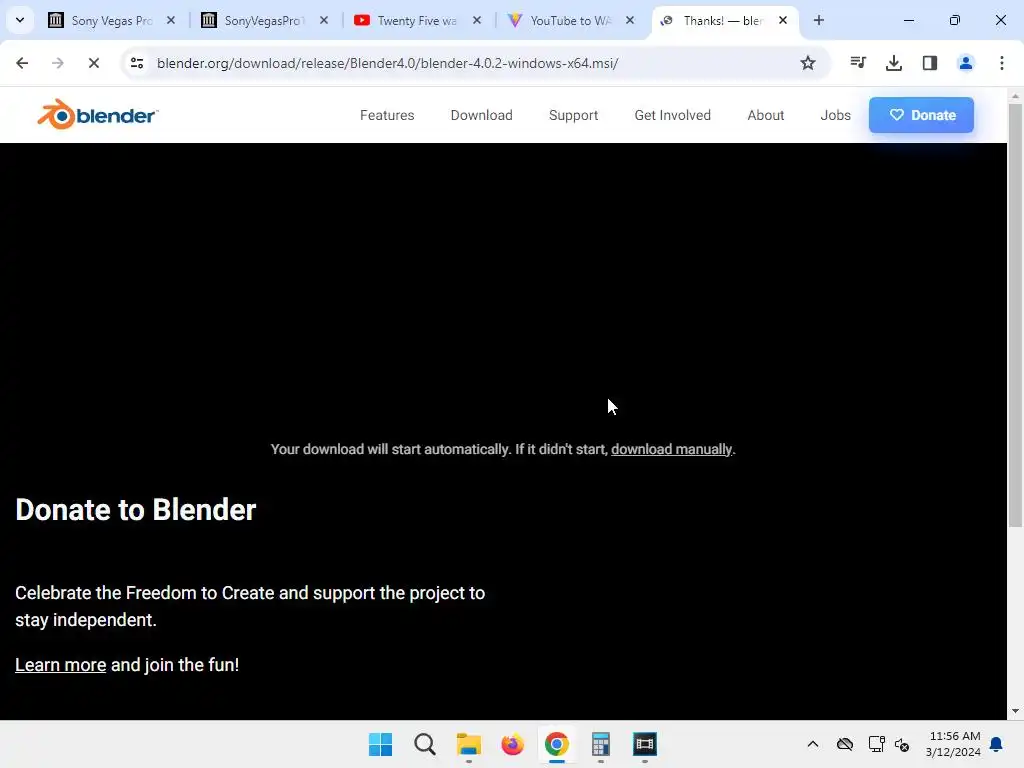The width and height of the screenshot is (1024, 768).
Task: Open the media controls icon in toolbar
Action: tap(858, 63)
